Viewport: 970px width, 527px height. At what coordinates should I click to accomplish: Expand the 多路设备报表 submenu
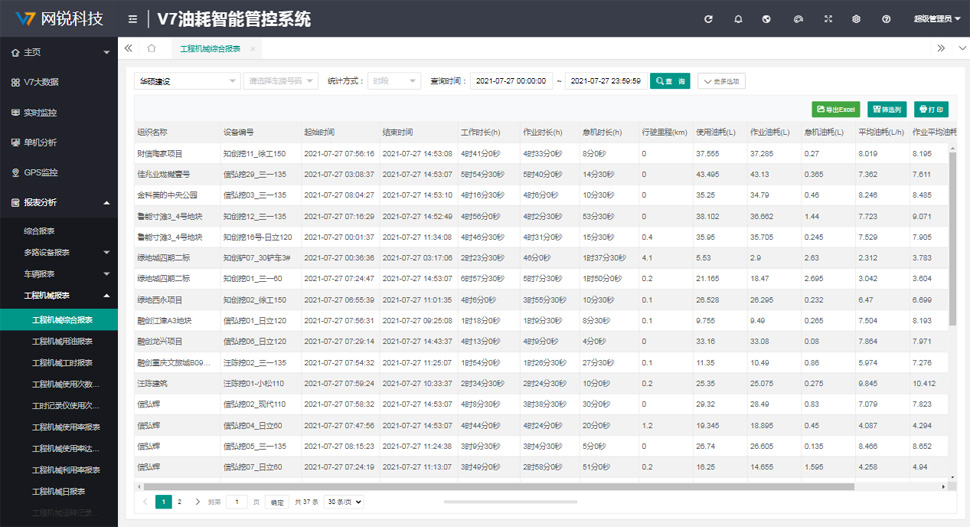click(x=59, y=252)
